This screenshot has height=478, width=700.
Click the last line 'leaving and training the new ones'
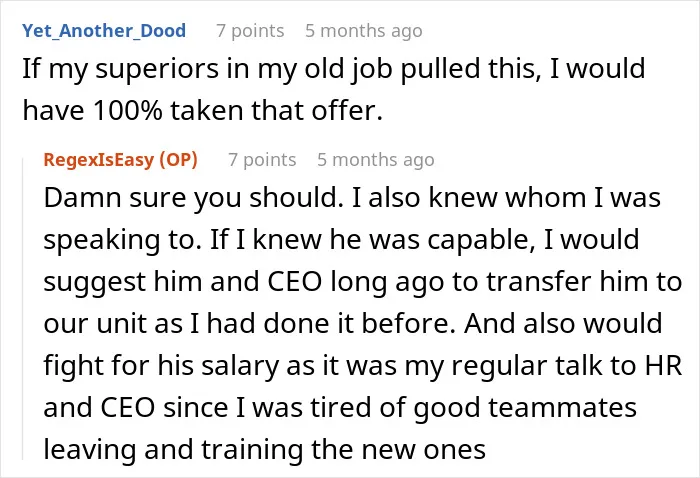click(x=264, y=450)
